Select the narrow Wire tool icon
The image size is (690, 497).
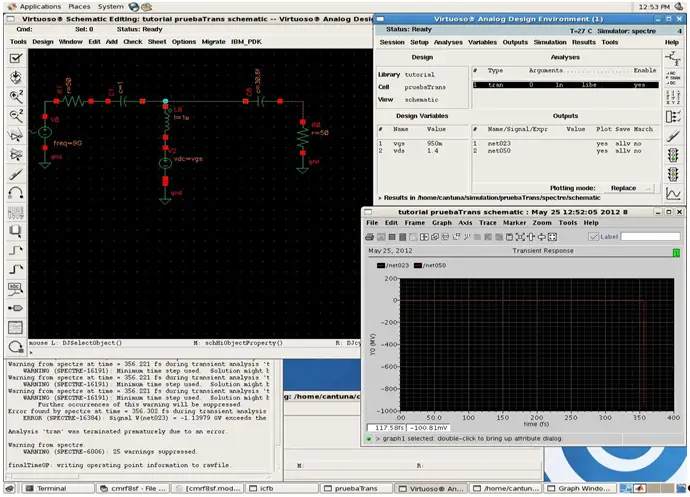(x=16, y=250)
